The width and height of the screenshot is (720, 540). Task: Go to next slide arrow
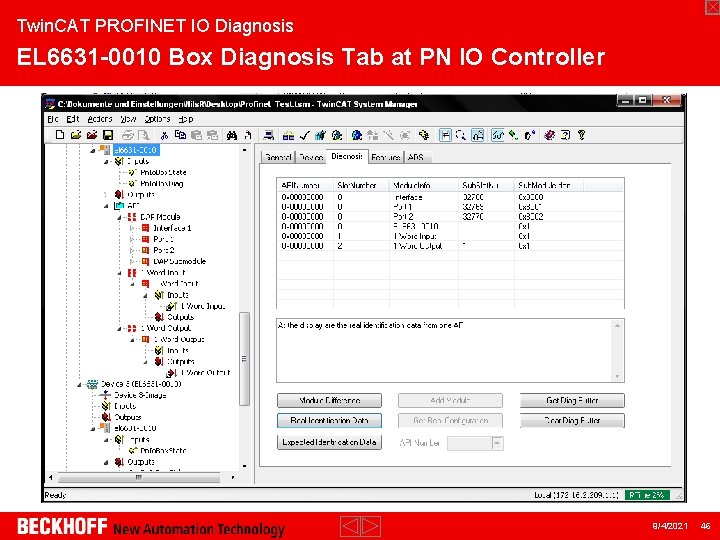(371, 526)
